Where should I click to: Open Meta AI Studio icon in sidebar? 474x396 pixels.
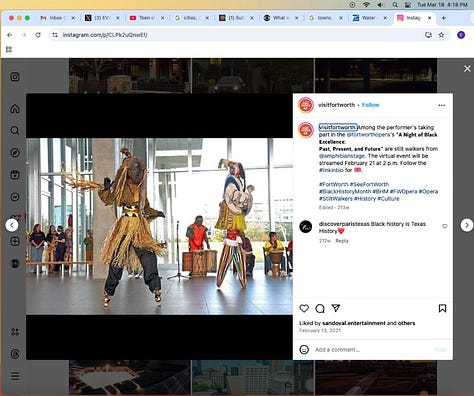coord(15,332)
